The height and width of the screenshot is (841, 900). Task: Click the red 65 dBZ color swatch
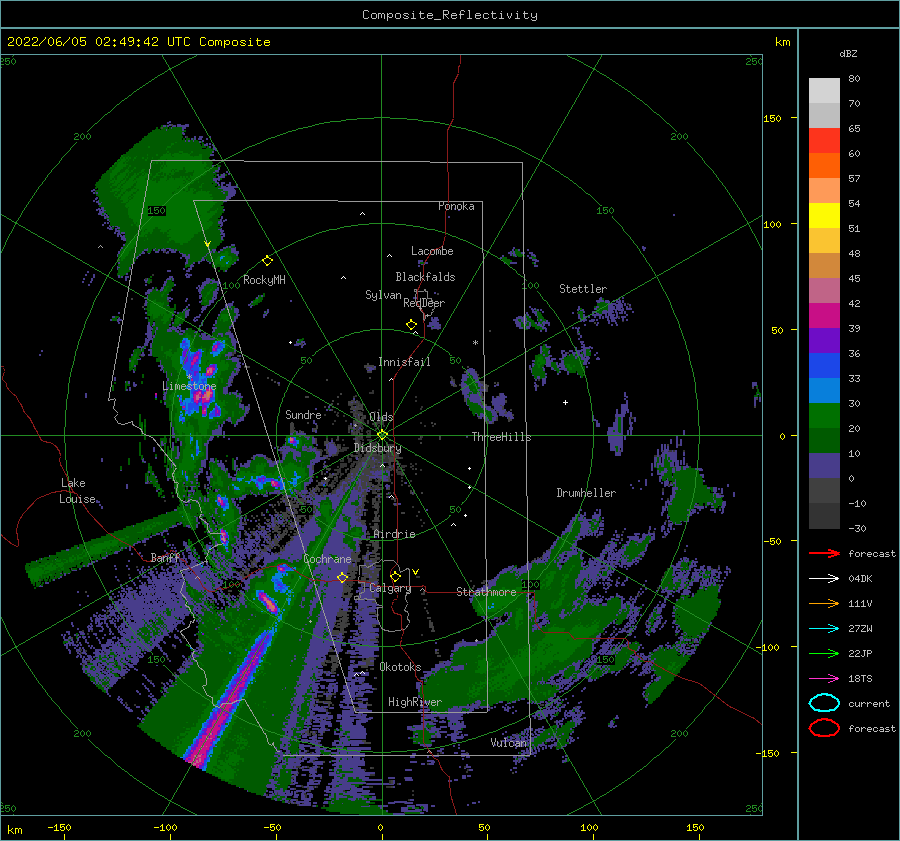pos(824,140)
